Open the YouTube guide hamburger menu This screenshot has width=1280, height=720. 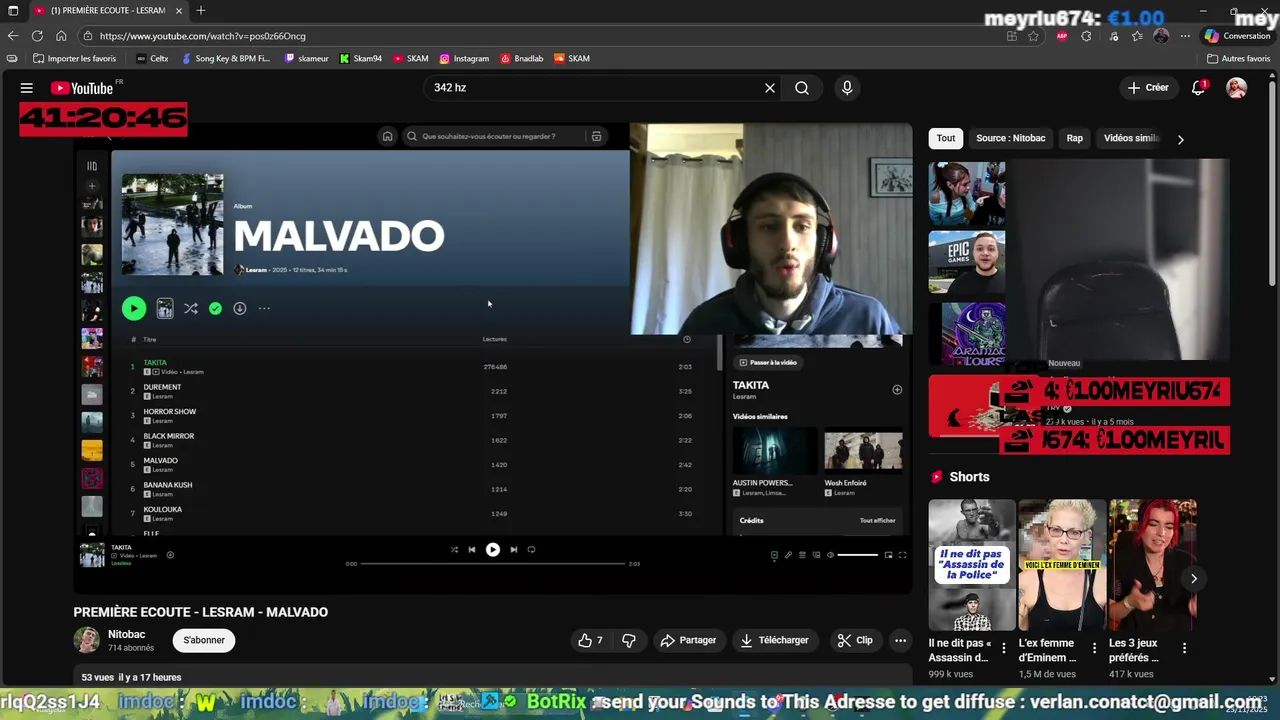tap(27, 88)
